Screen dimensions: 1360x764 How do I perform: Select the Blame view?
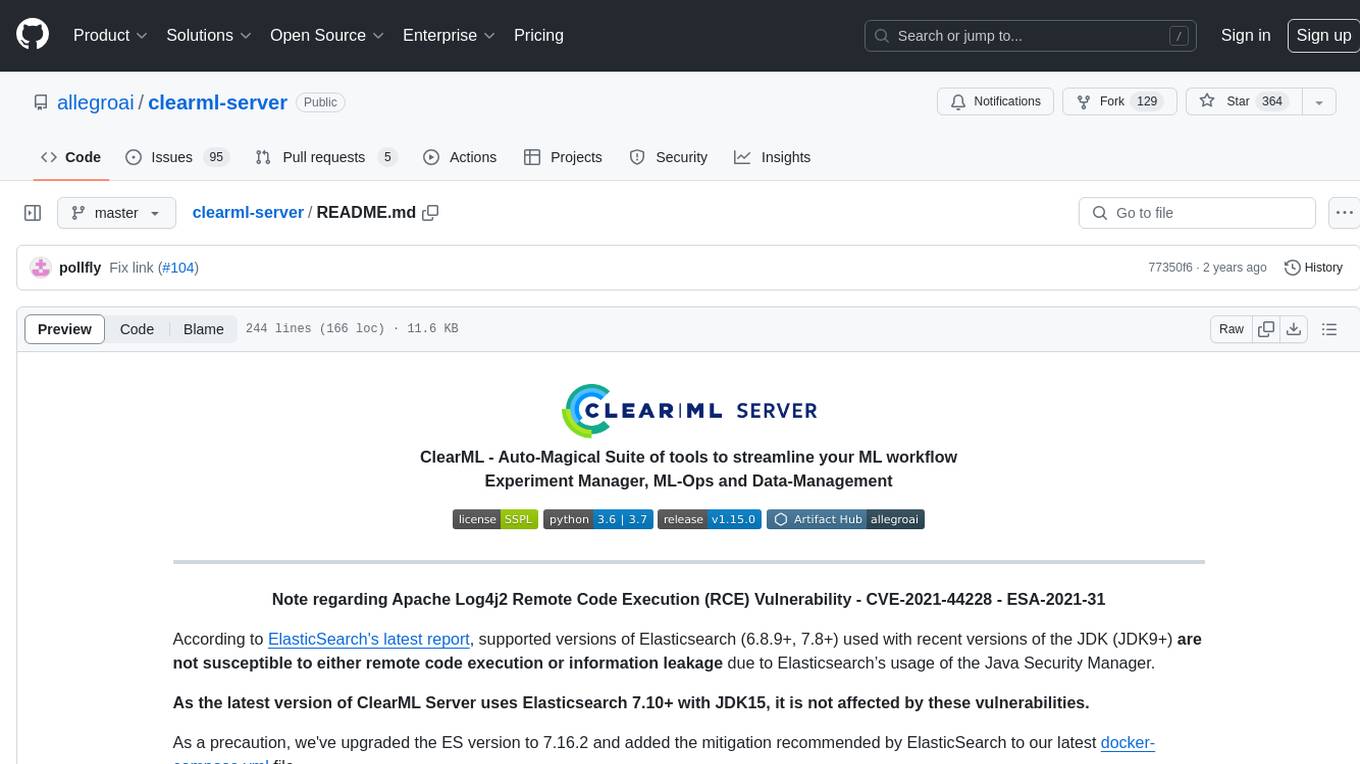[203, 329]
